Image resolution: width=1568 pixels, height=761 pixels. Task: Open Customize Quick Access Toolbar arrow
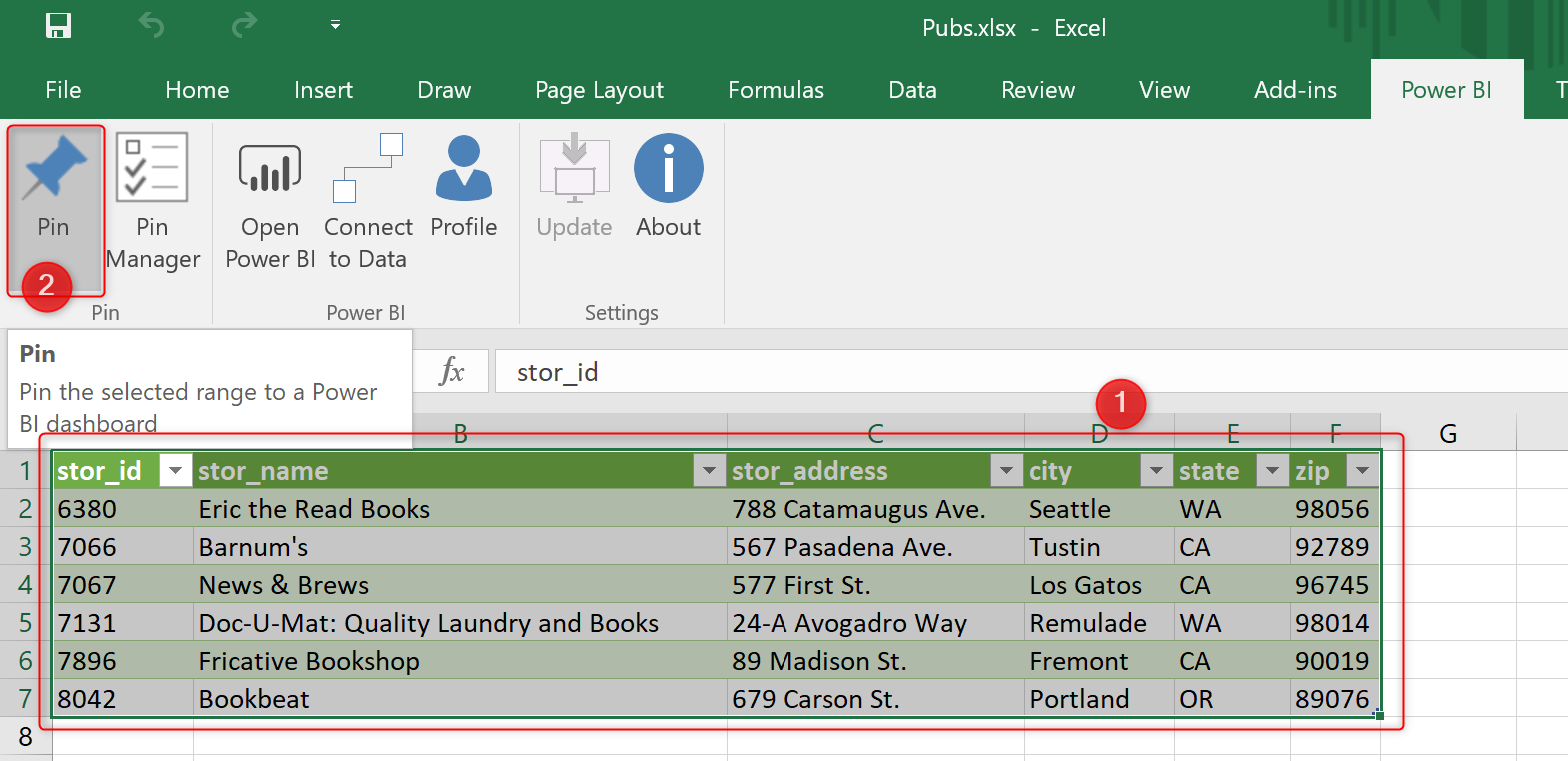click(x=335, y=25)
